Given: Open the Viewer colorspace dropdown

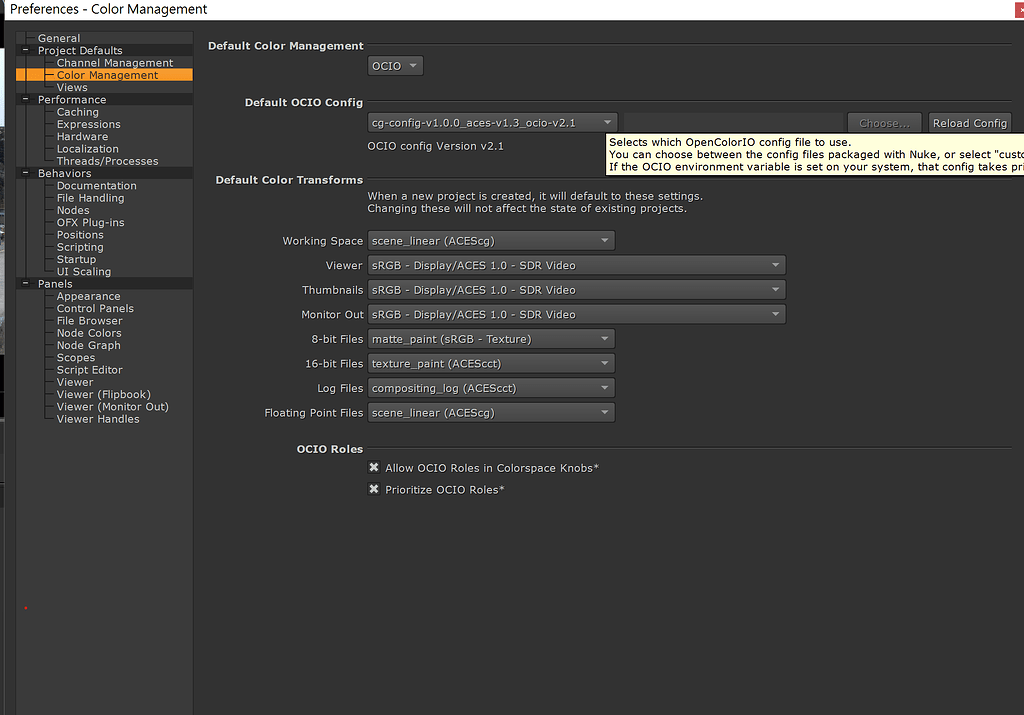Looking at the screenshot, I should coord(576,265).
